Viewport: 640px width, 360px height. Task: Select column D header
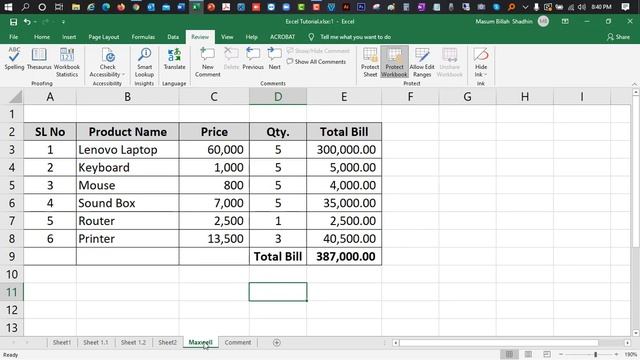(278, 97)
